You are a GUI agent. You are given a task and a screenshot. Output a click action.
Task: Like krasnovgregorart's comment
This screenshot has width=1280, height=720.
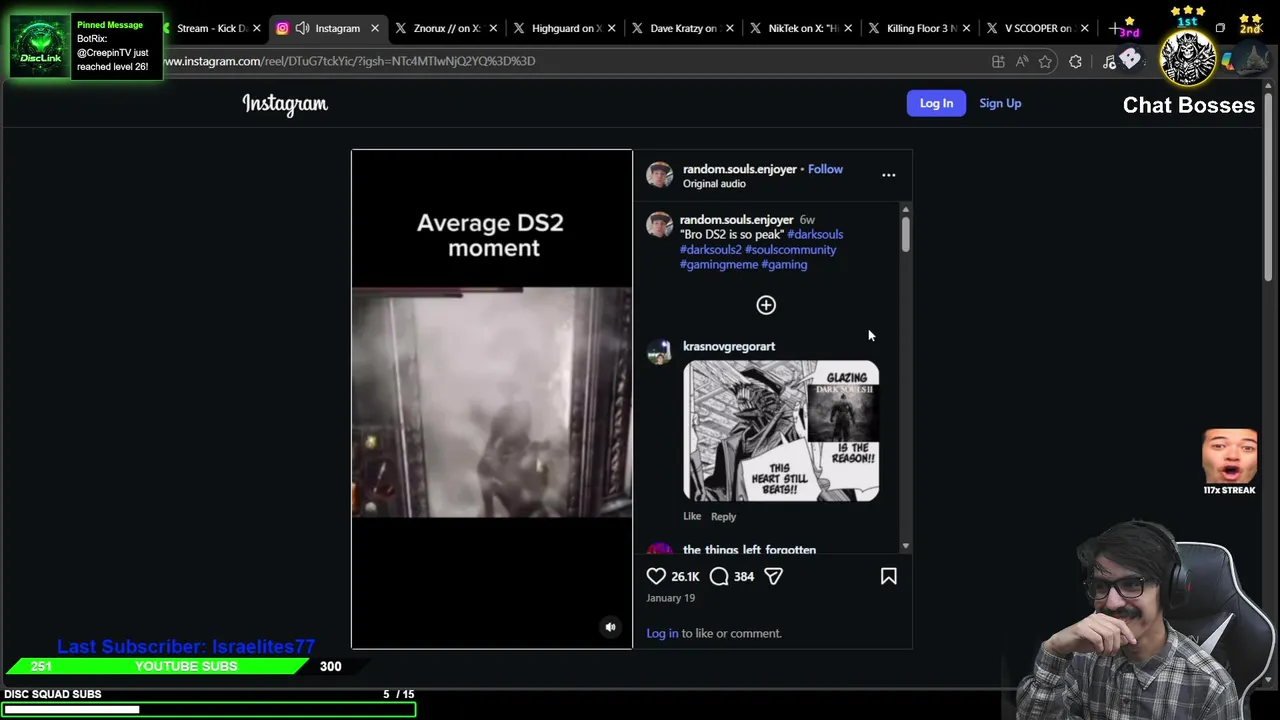[x=692, y=516]
